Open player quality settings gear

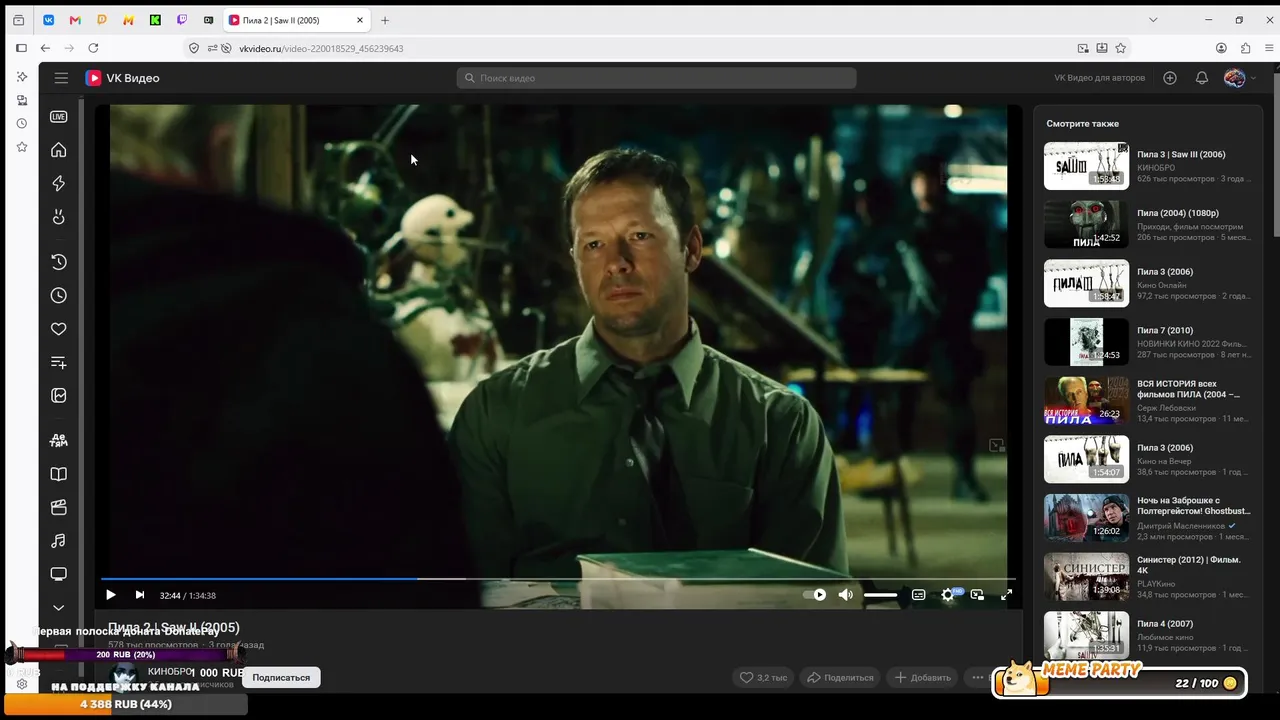pyautogui.click(x=948, y=595)
